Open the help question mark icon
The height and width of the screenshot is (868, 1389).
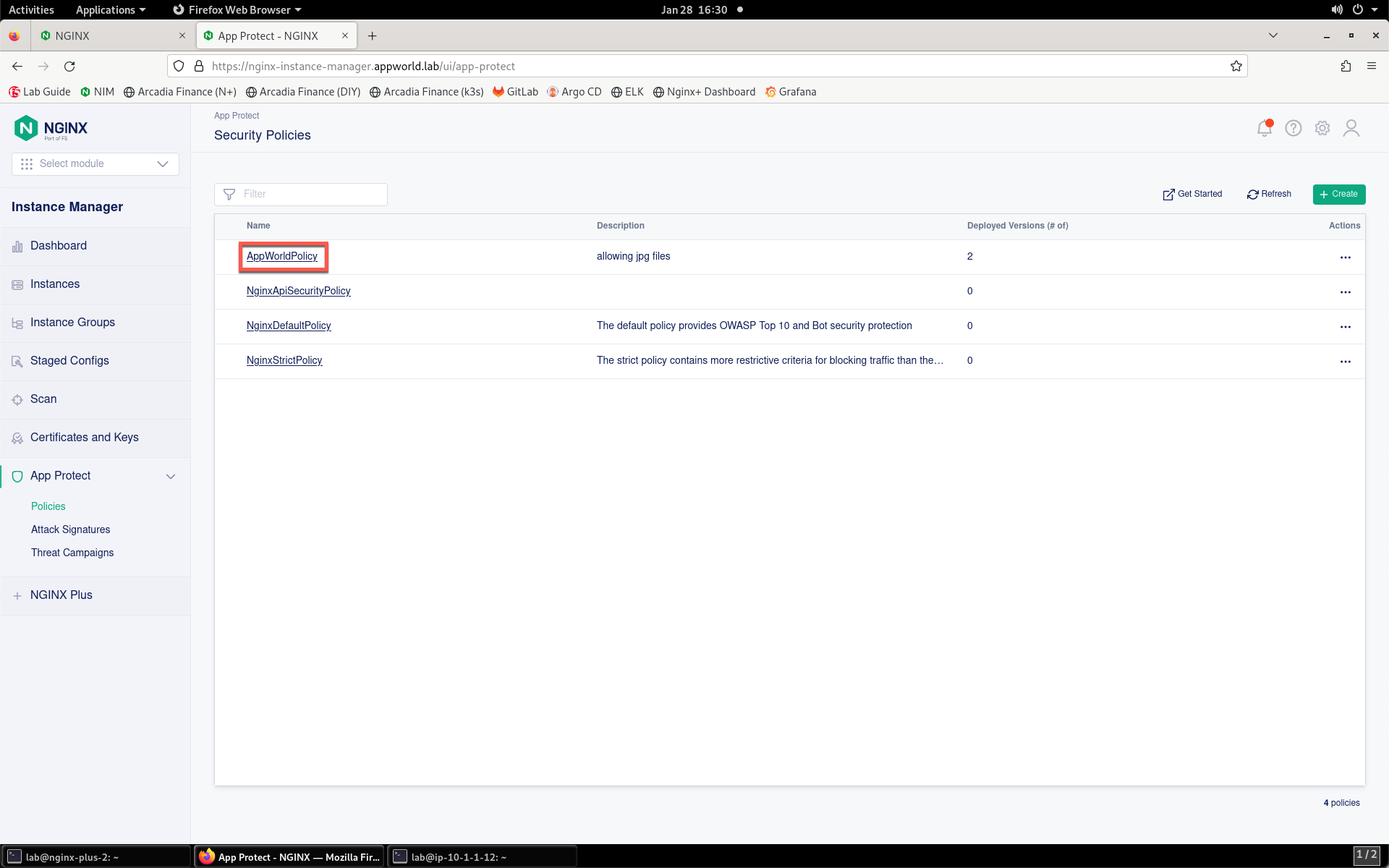[x=1294, y=128]
